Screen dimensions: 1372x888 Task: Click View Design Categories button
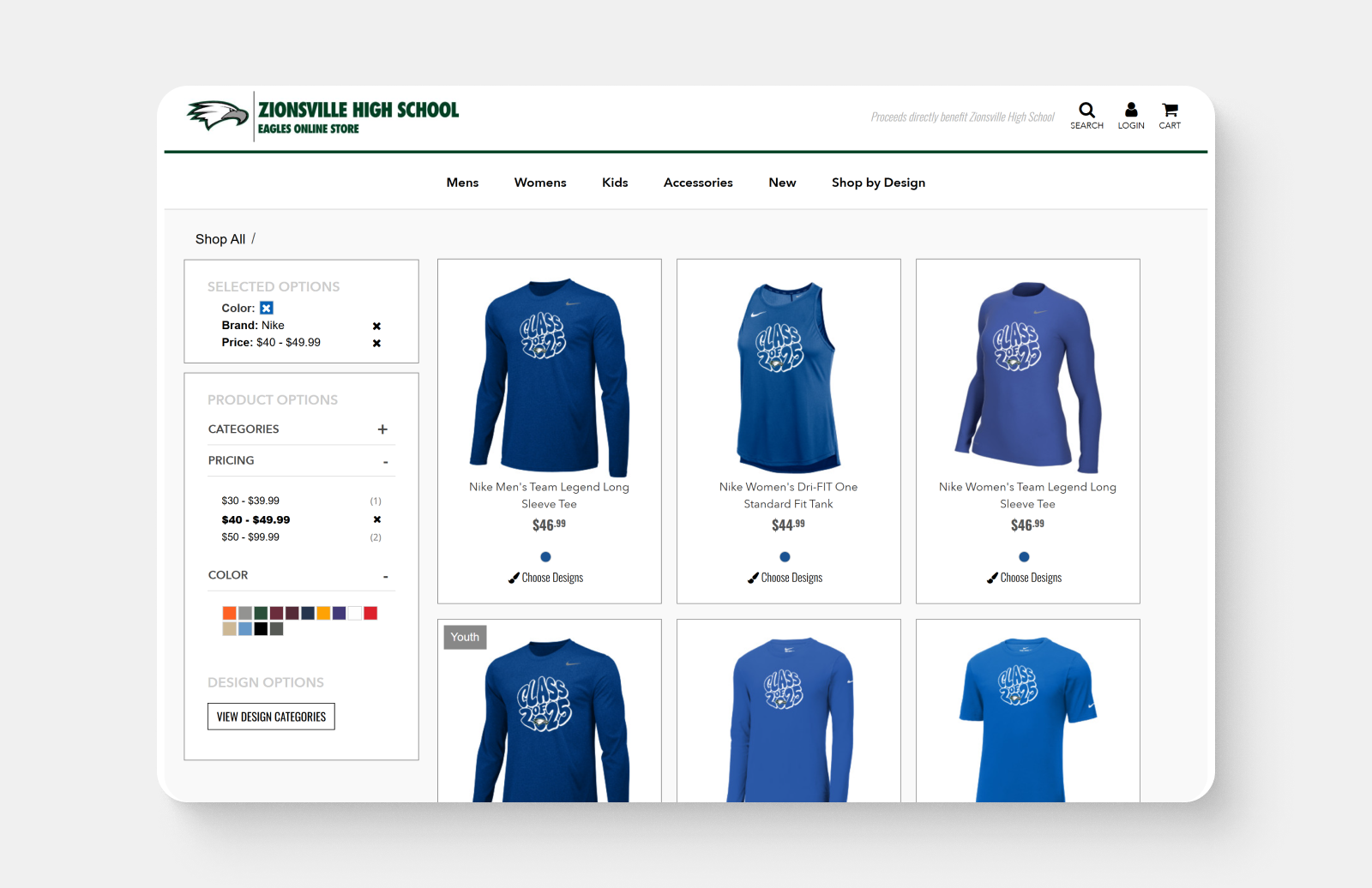[271, 717]
